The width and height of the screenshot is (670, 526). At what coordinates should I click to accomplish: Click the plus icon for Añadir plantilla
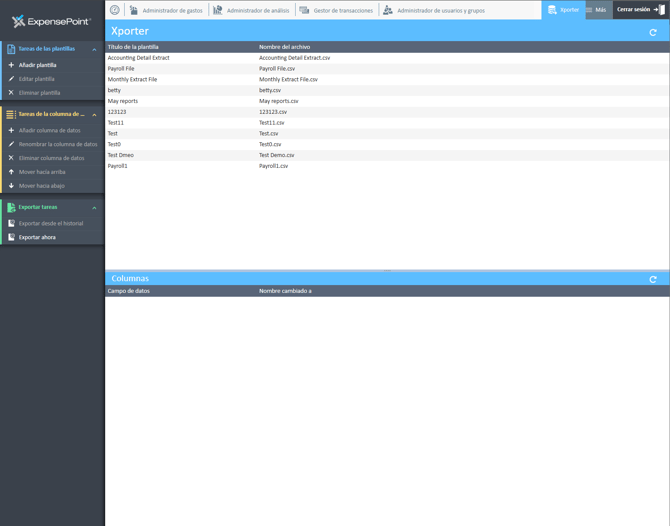(x=11, y=65)
